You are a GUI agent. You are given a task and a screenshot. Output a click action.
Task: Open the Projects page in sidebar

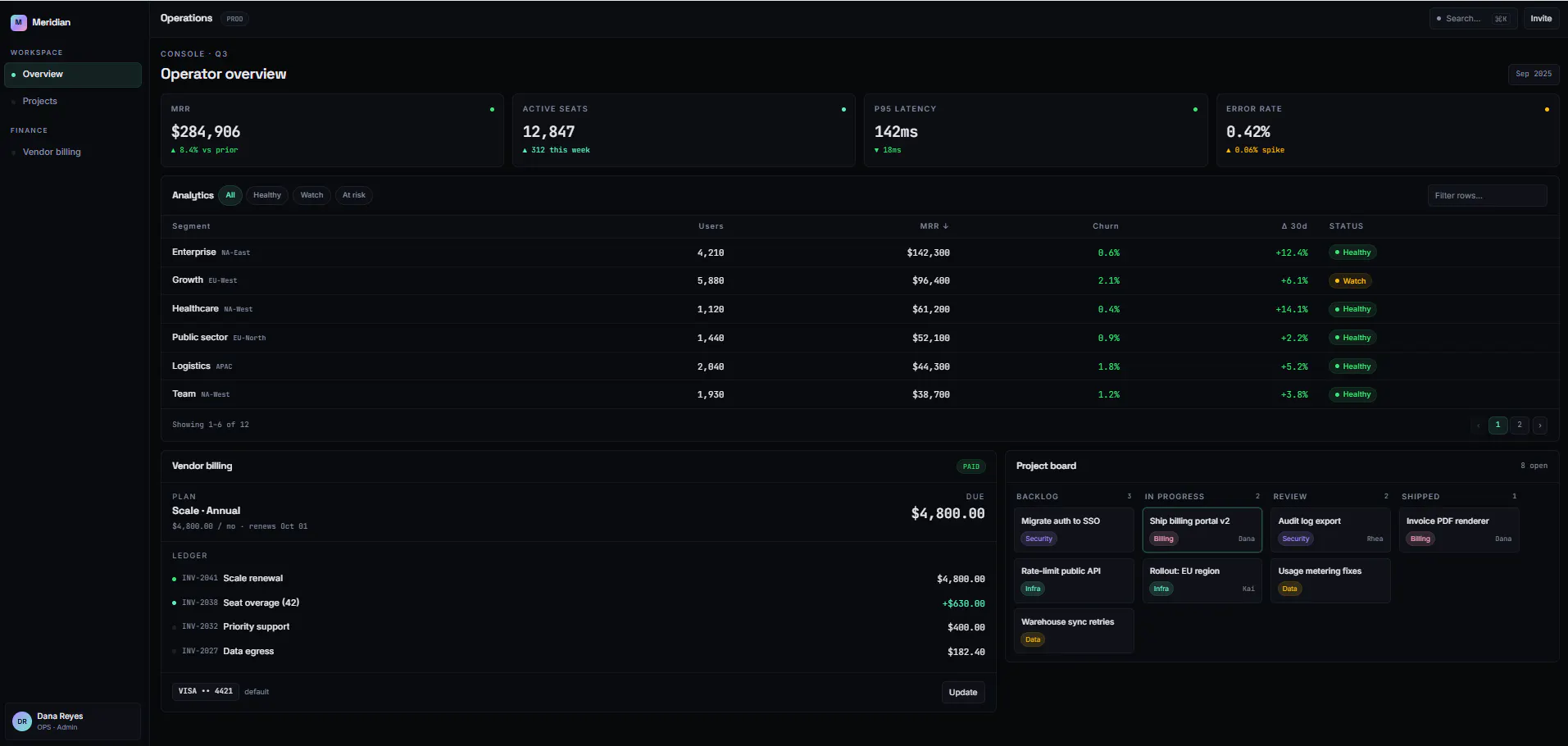[x=73, y=102]
